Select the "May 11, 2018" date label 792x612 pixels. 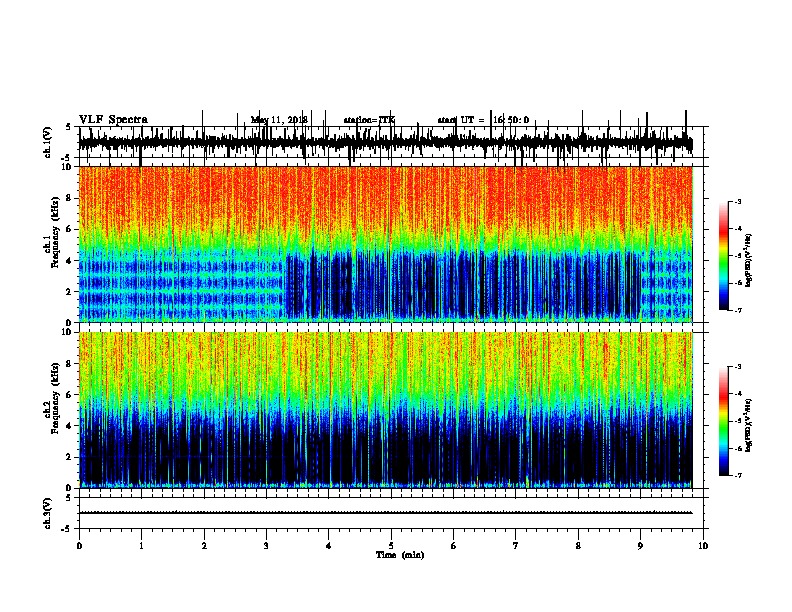pos(279,120)
